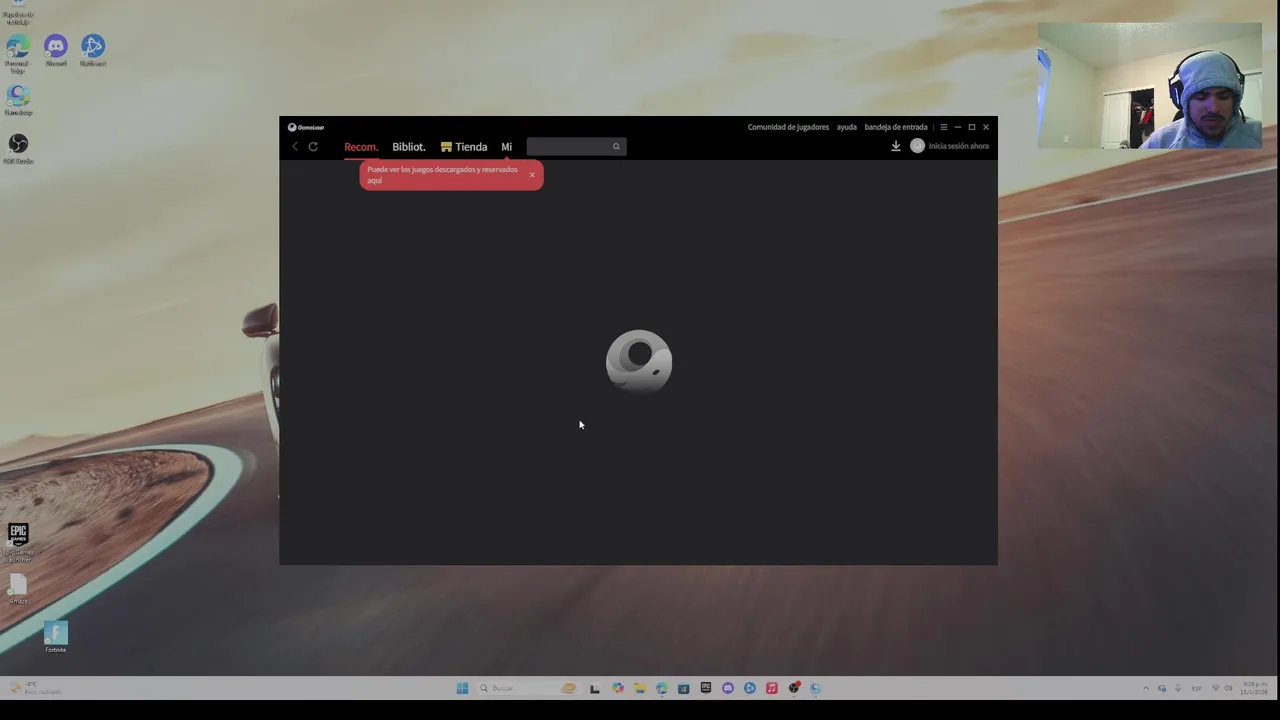
Task: Click the black L app in taskbar
Action: [595, 688]
